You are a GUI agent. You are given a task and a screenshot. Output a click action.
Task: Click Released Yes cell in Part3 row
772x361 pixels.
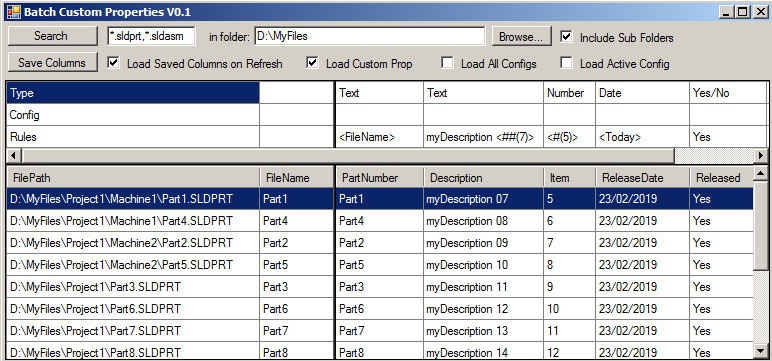tap(721, 287)
